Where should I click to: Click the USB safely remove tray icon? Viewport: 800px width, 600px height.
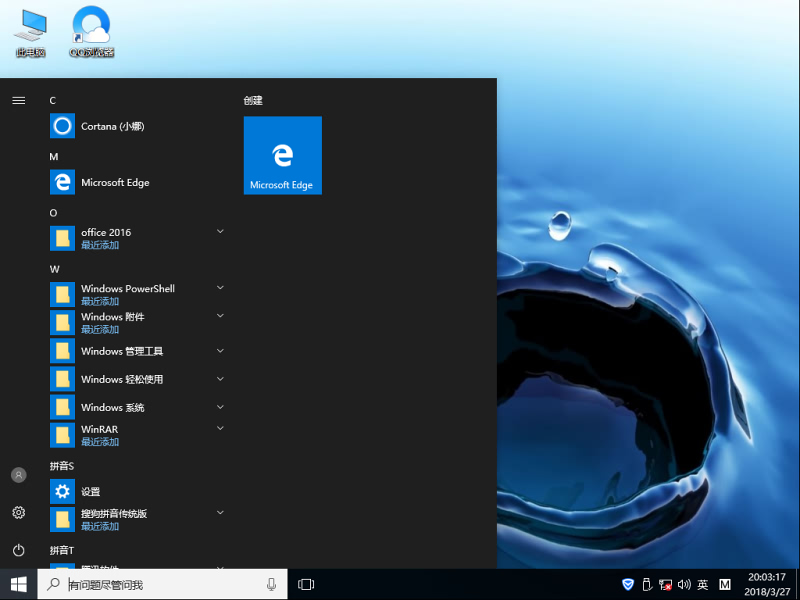click(x=647, y=584)
